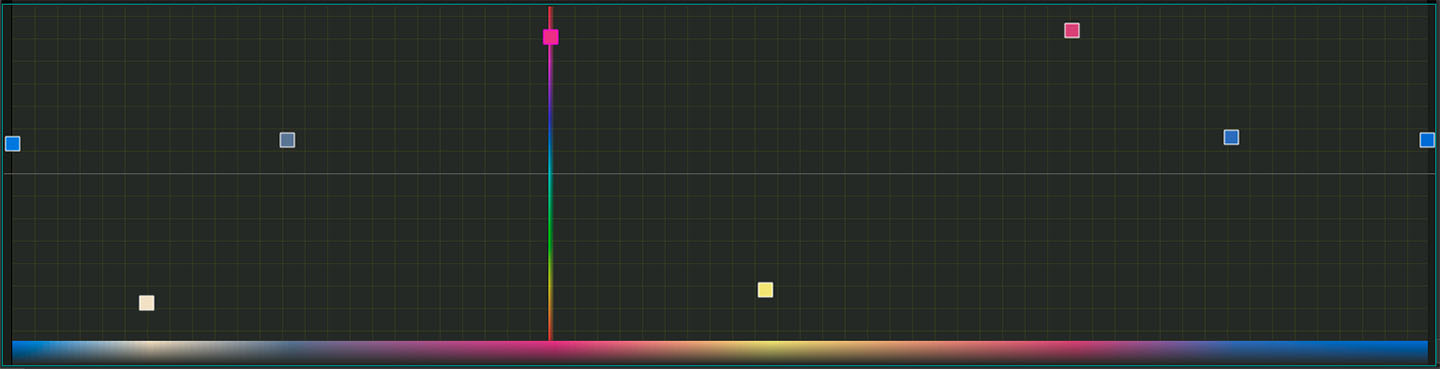Pick the white region of the gradient bar
The width and height of the screenshot is (1440, 369).
[150, 351]
